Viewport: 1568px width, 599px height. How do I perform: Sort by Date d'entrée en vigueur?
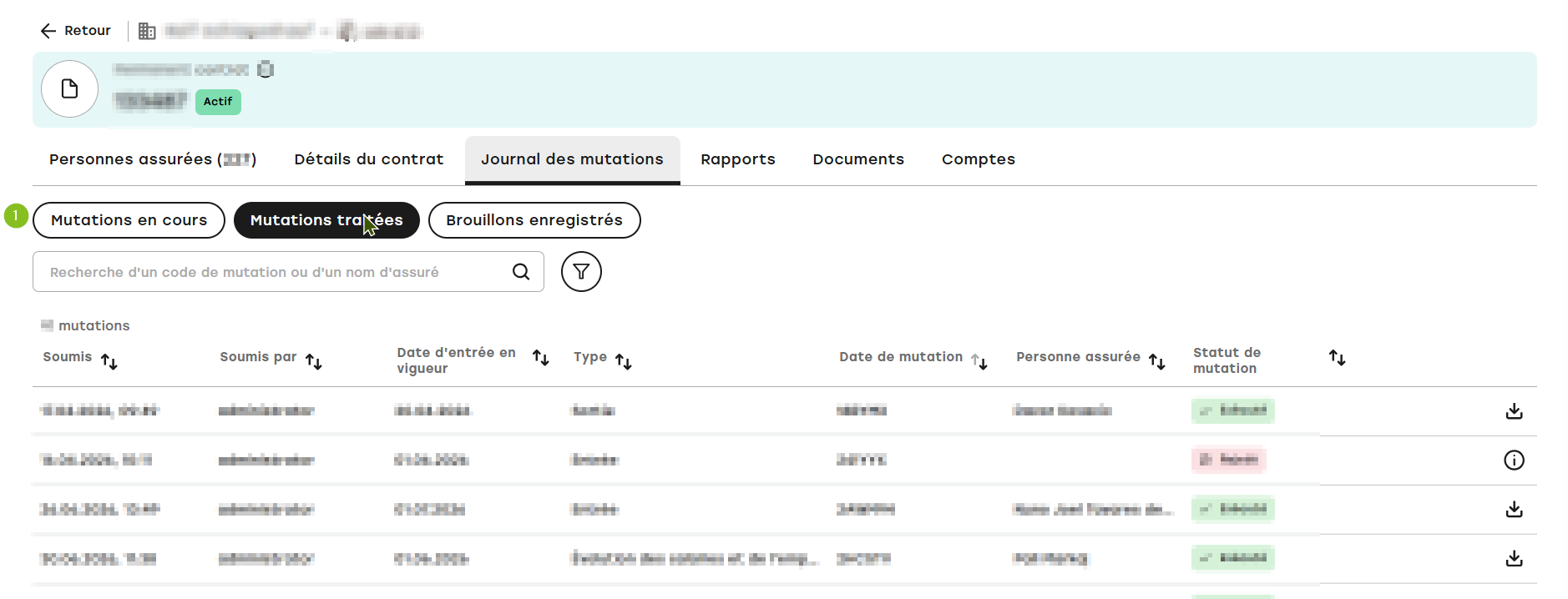541,358
